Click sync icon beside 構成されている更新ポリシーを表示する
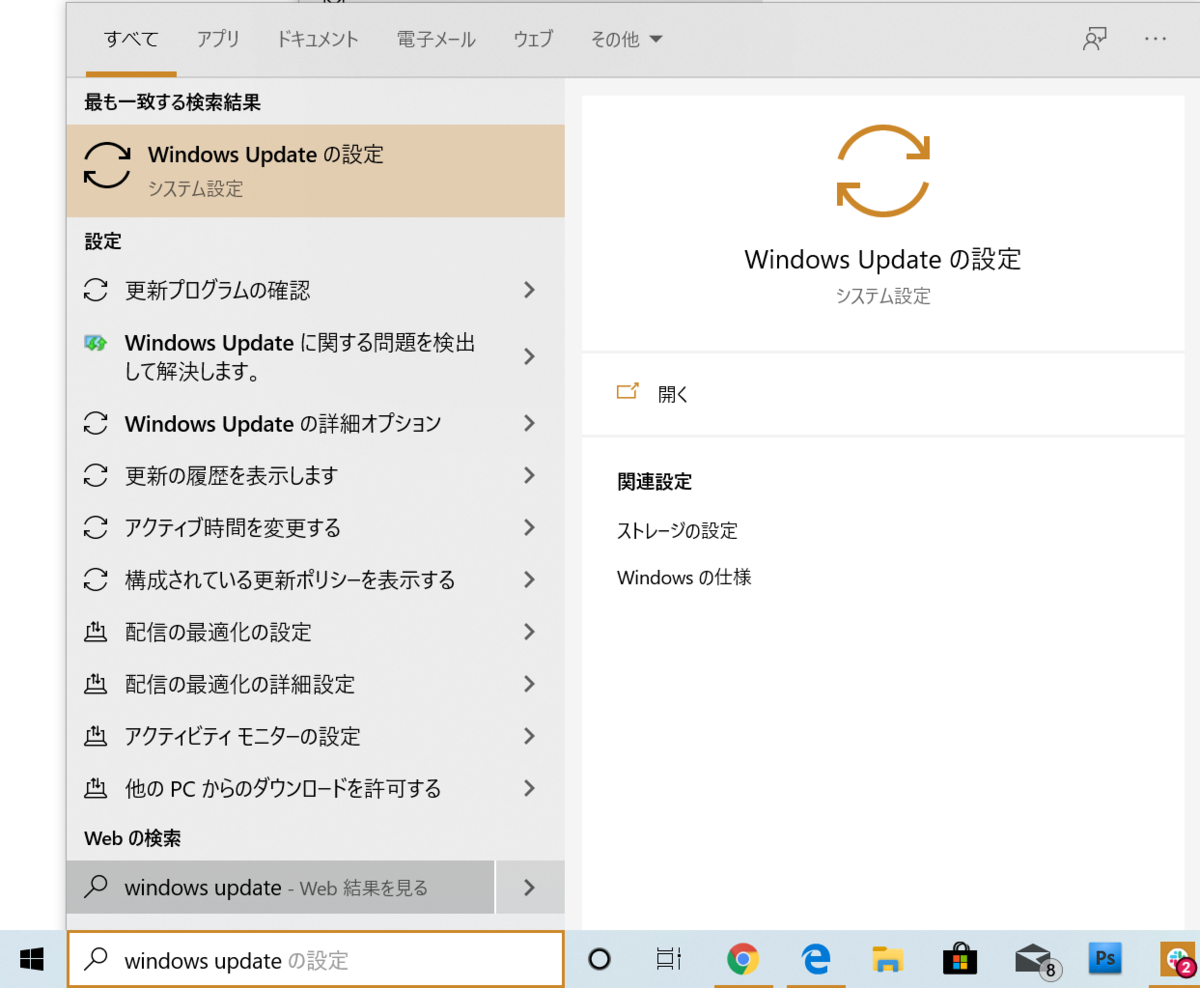The image size is (1200, 988). click(95, 579)
